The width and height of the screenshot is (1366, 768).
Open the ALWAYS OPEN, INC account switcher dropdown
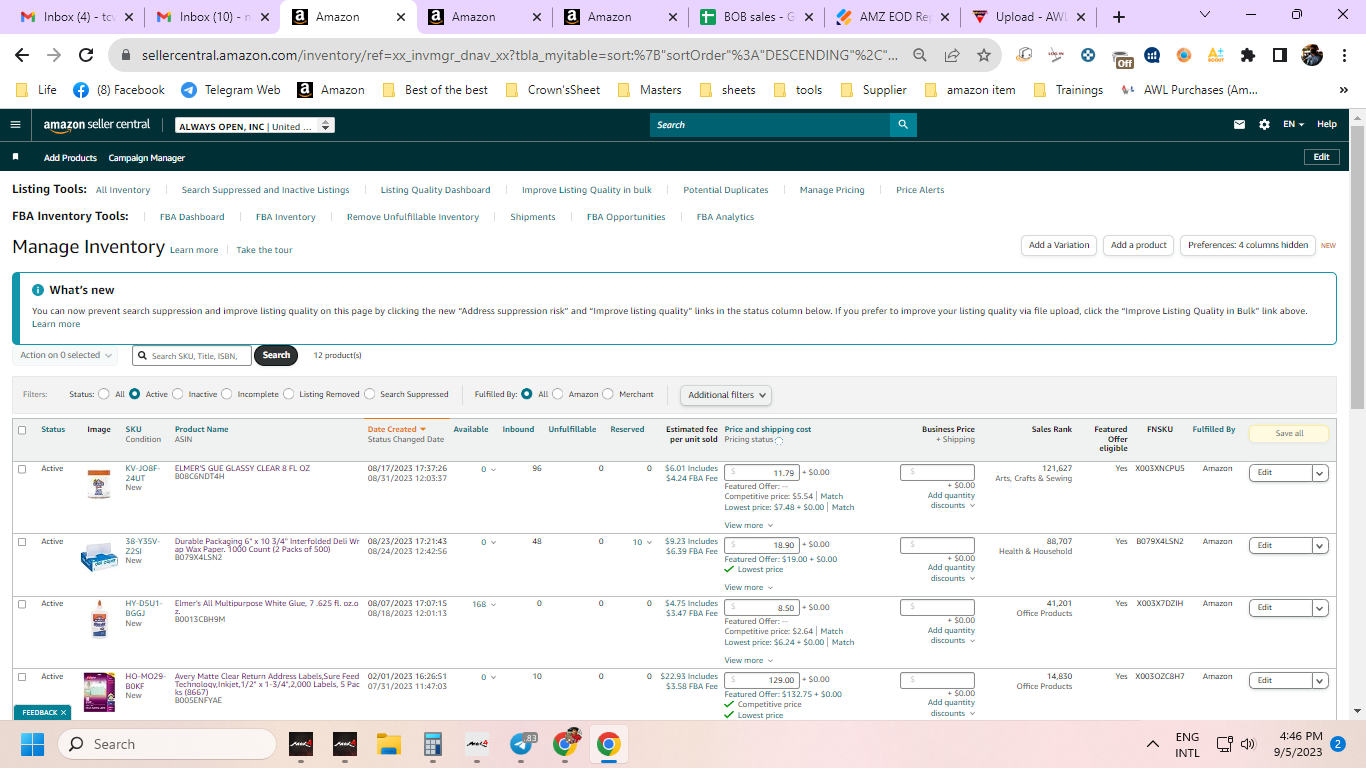(x=255, y=126)
